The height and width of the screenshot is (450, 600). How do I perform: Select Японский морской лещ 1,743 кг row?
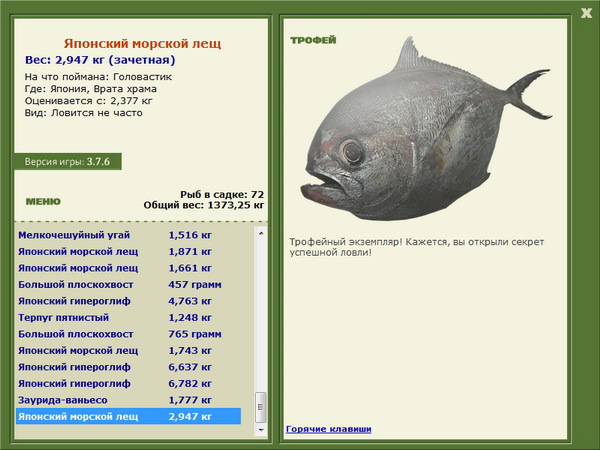tap(129, 350)
